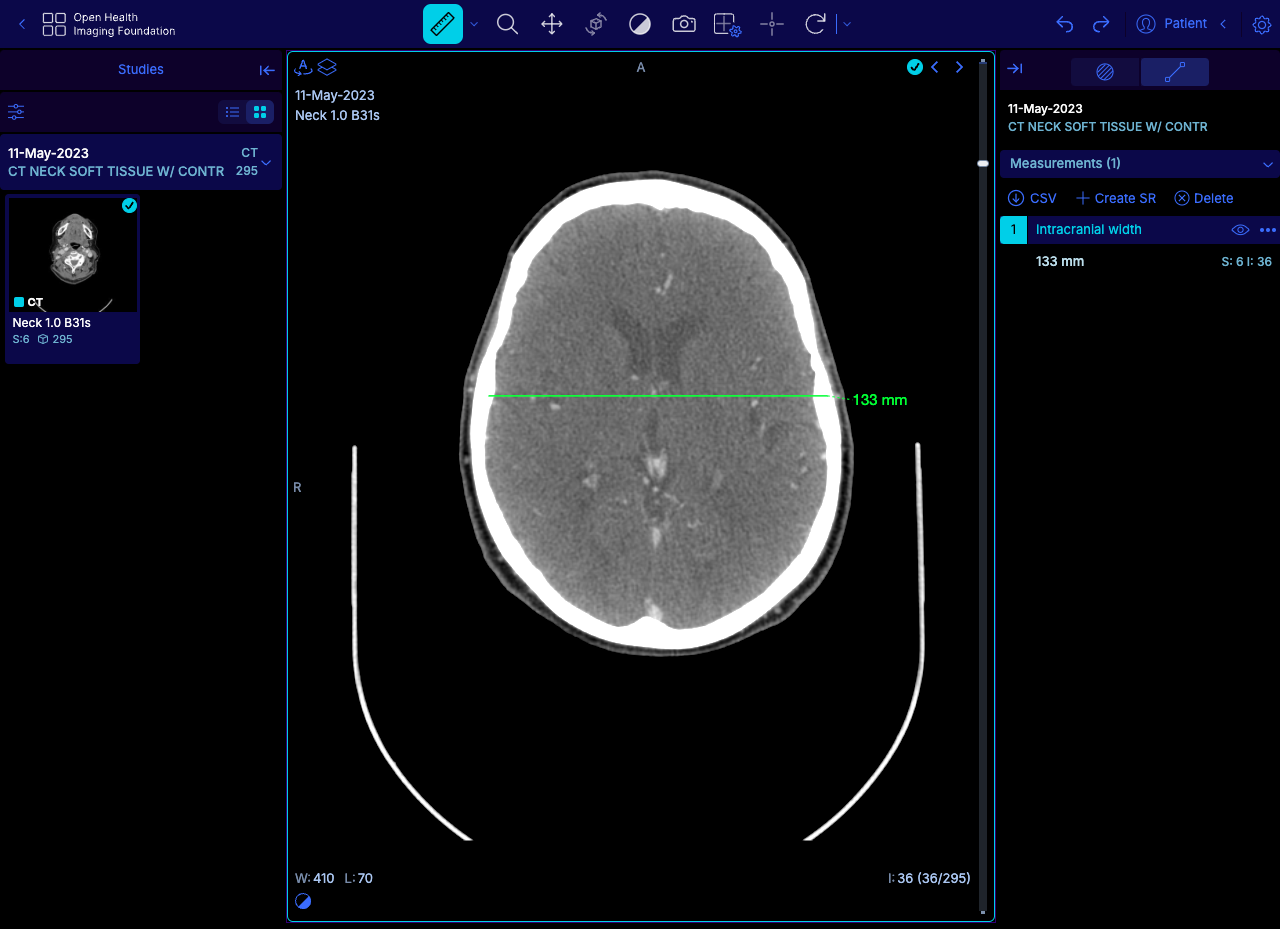Undo the last action

click(x=1065, y=24)
